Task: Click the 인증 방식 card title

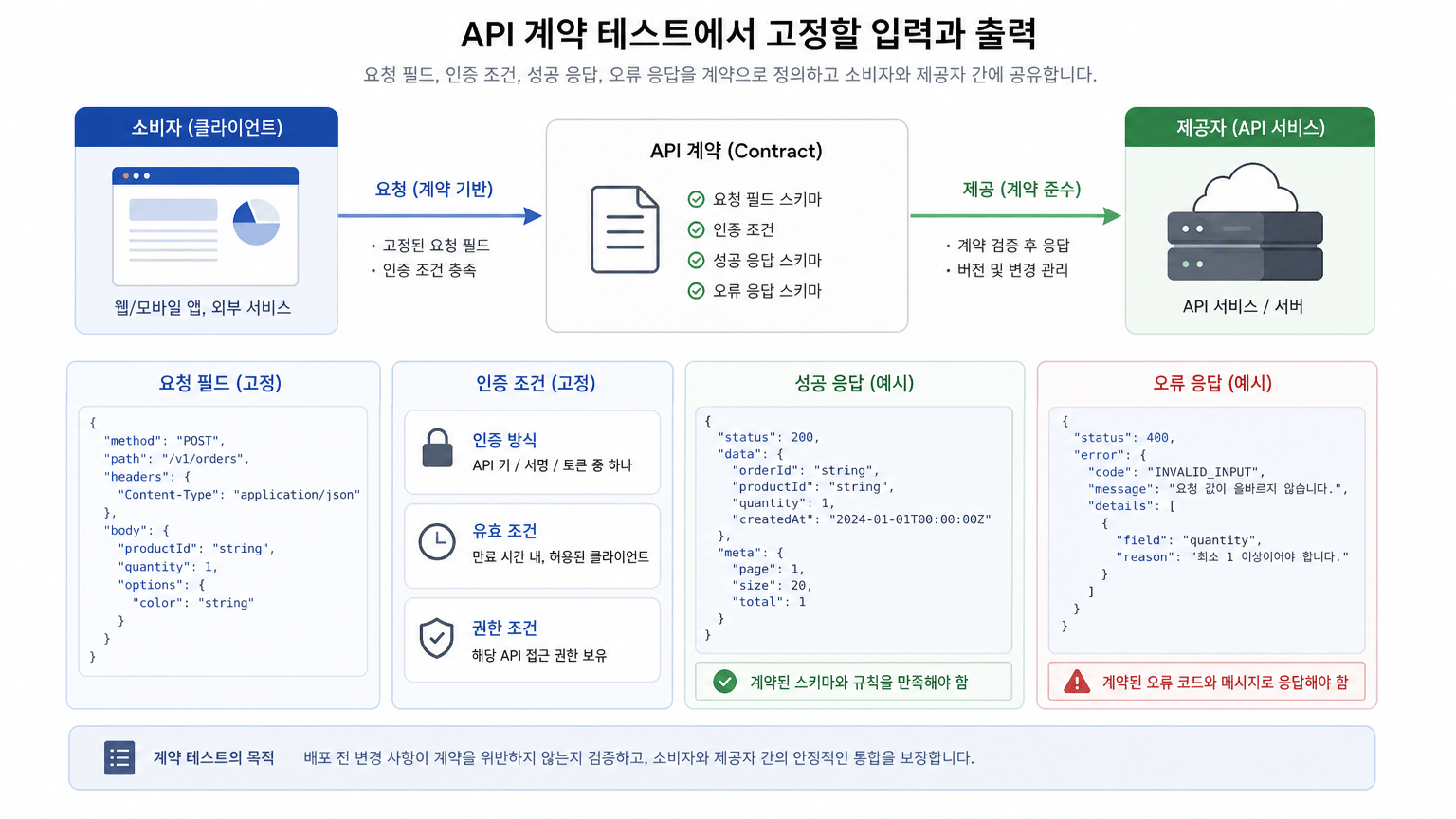Action: [x=504, y=440]
